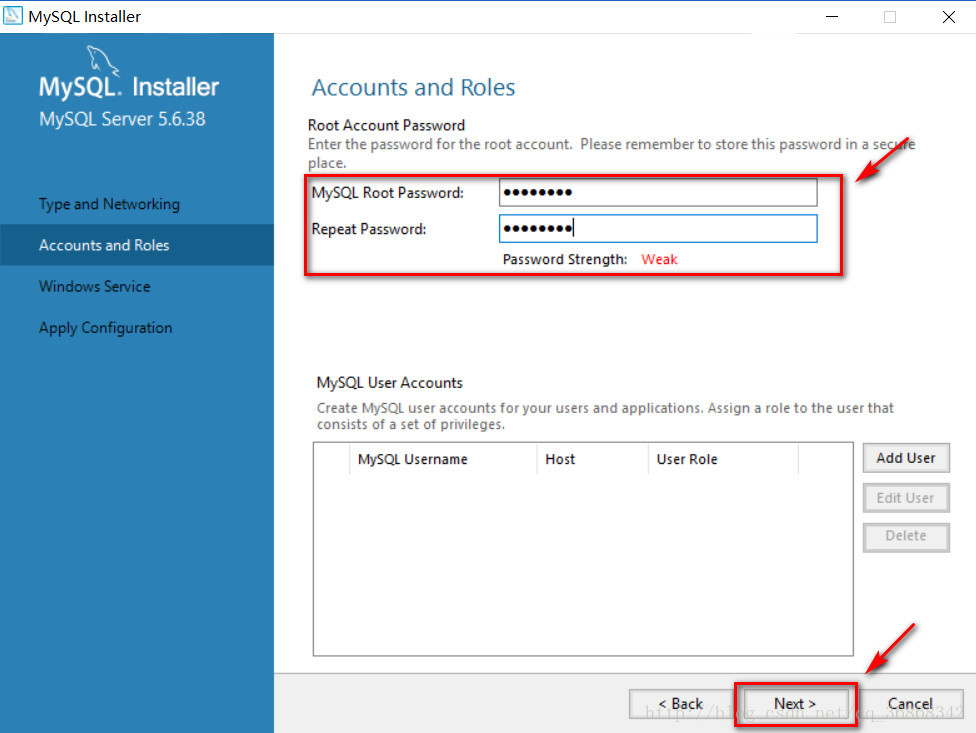Return using the < Back button
The width and height of the screenshot is (976, 733).
click(x=681, y=704)
